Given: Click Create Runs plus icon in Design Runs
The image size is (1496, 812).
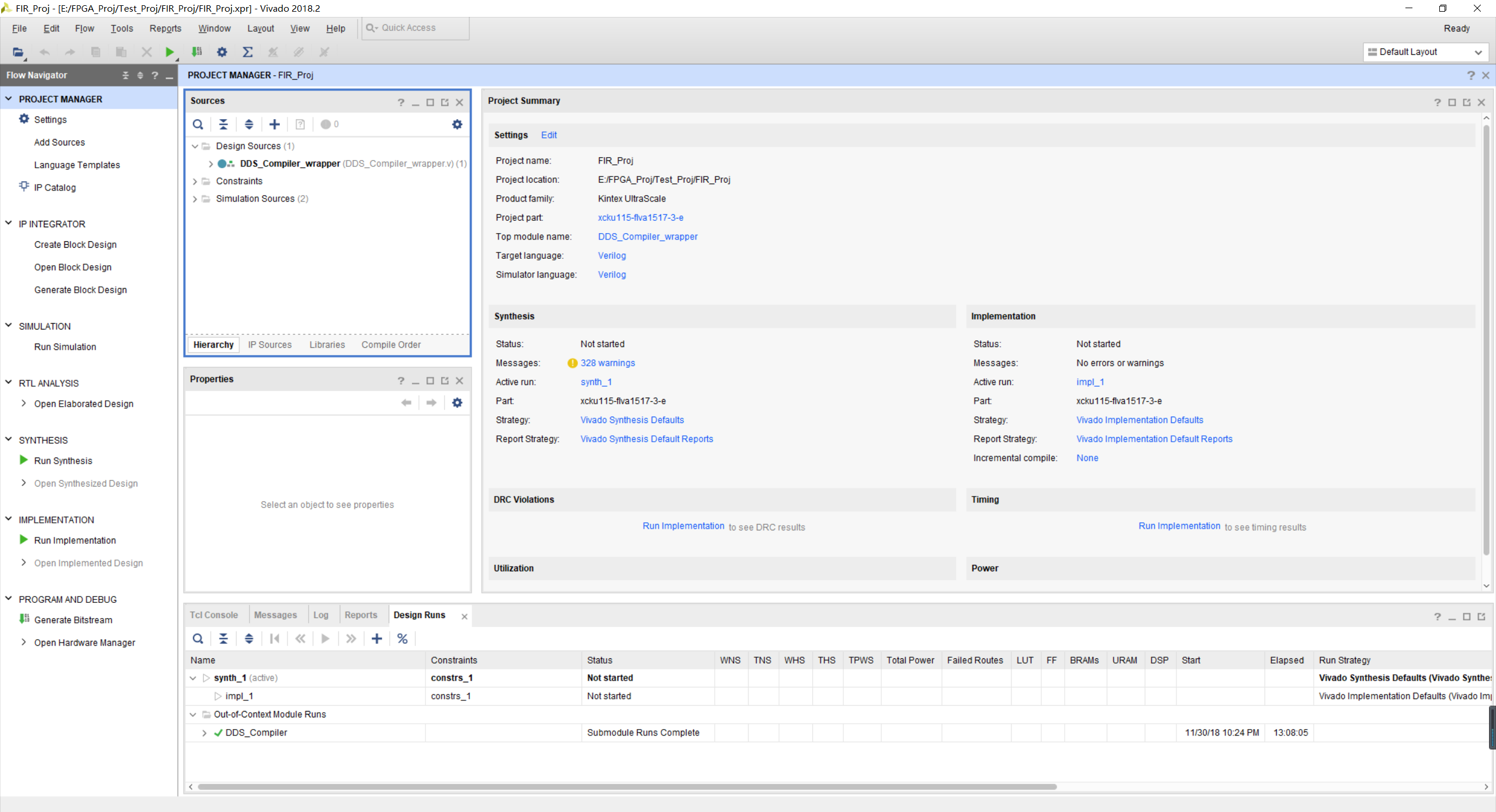Looking at the screenshot, I should [x=377, y=639].
